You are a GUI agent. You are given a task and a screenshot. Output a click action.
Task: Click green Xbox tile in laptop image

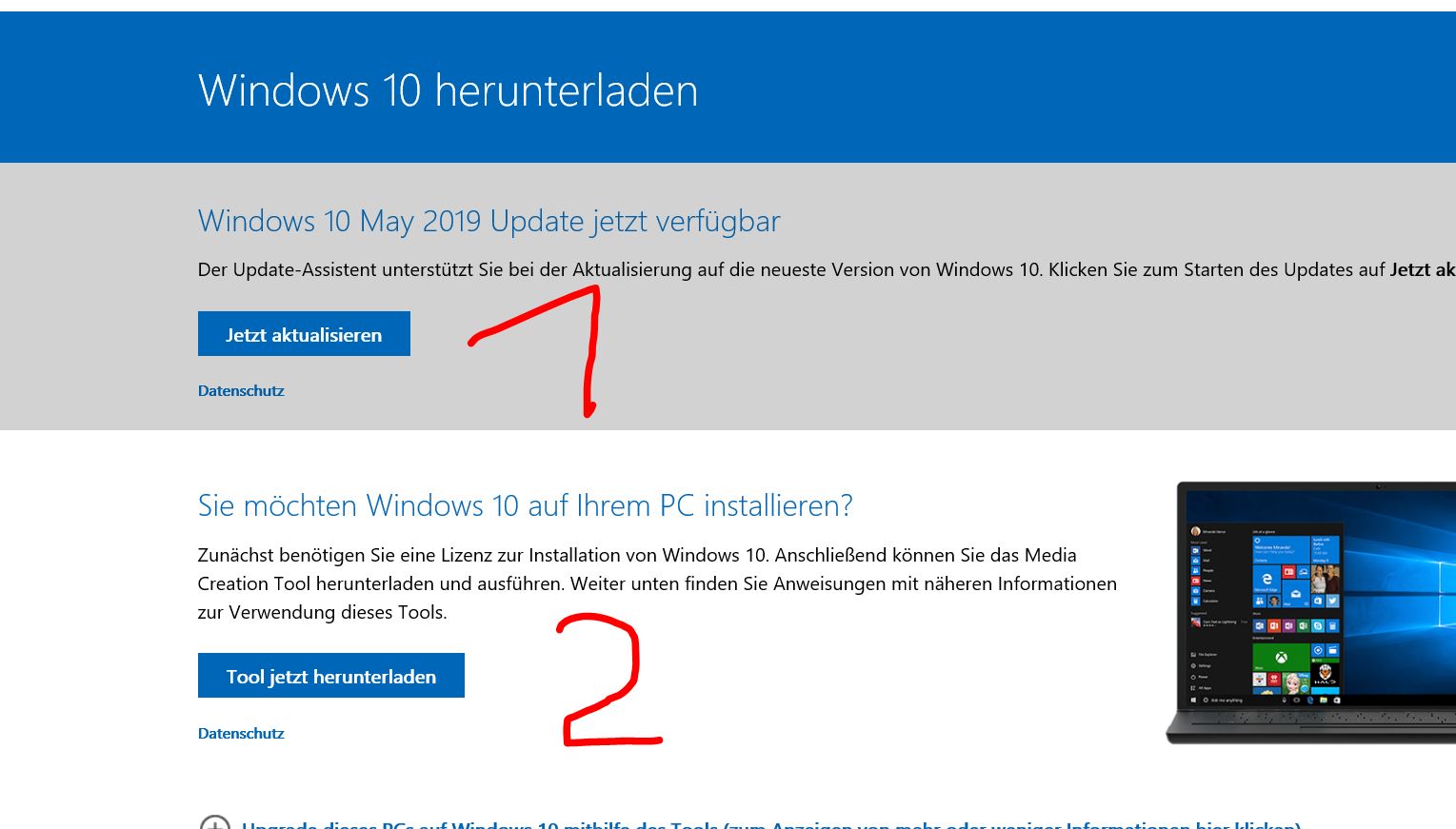pyautogui.click(x=1281, y=658)
